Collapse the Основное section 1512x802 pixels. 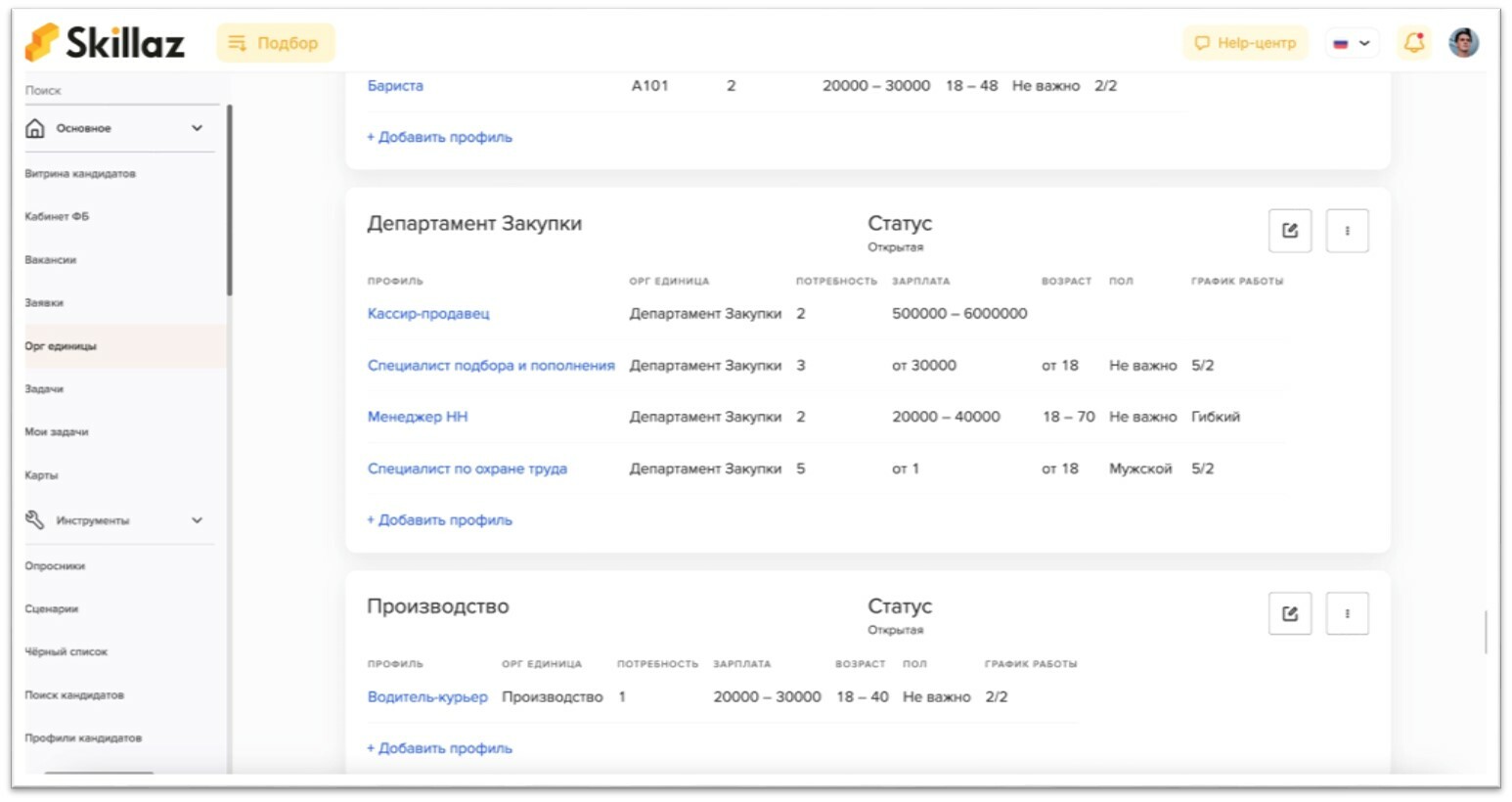pyautogui.click(x=196, y=127)
